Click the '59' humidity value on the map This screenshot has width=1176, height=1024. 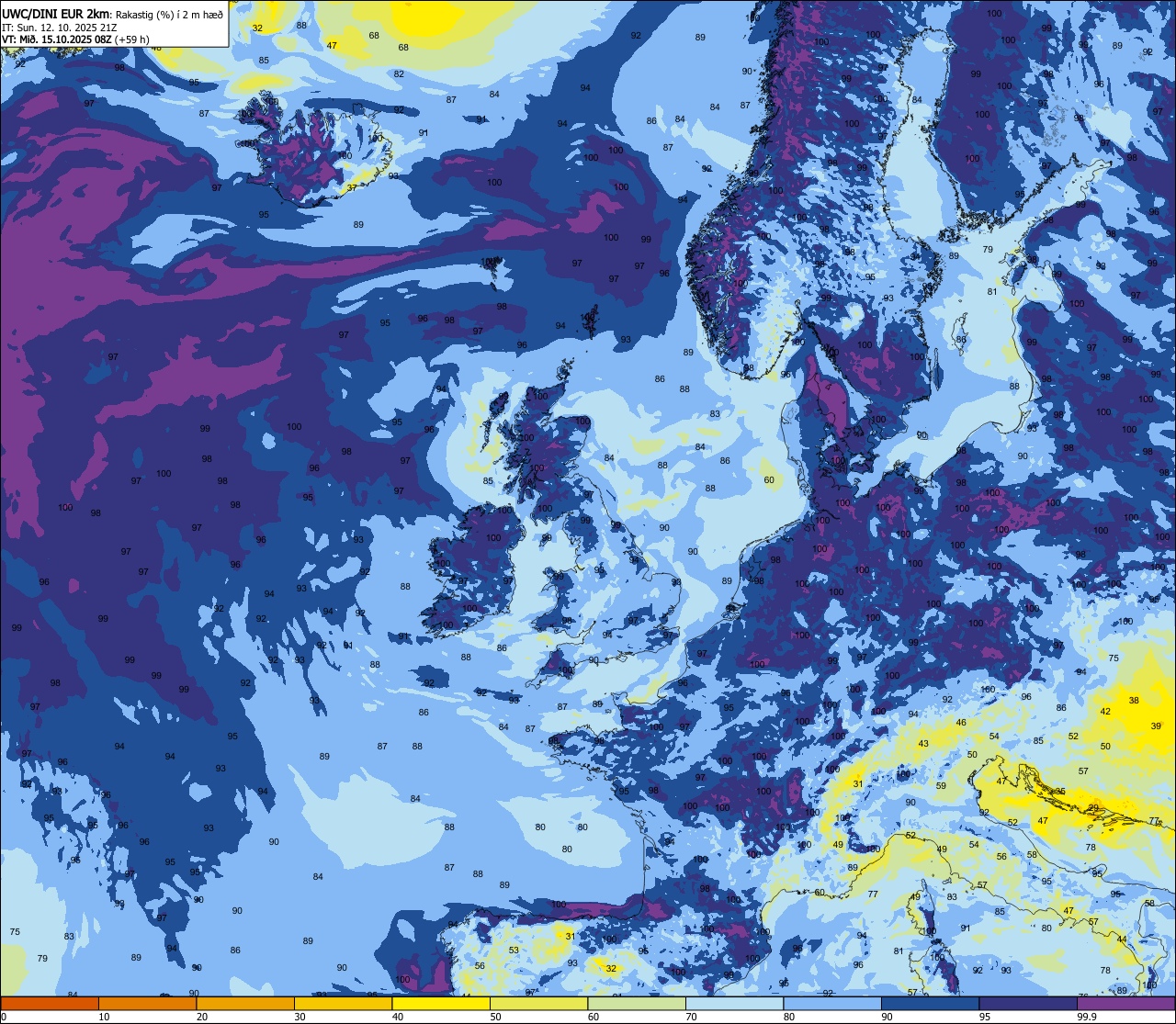(x=941, y=785)
